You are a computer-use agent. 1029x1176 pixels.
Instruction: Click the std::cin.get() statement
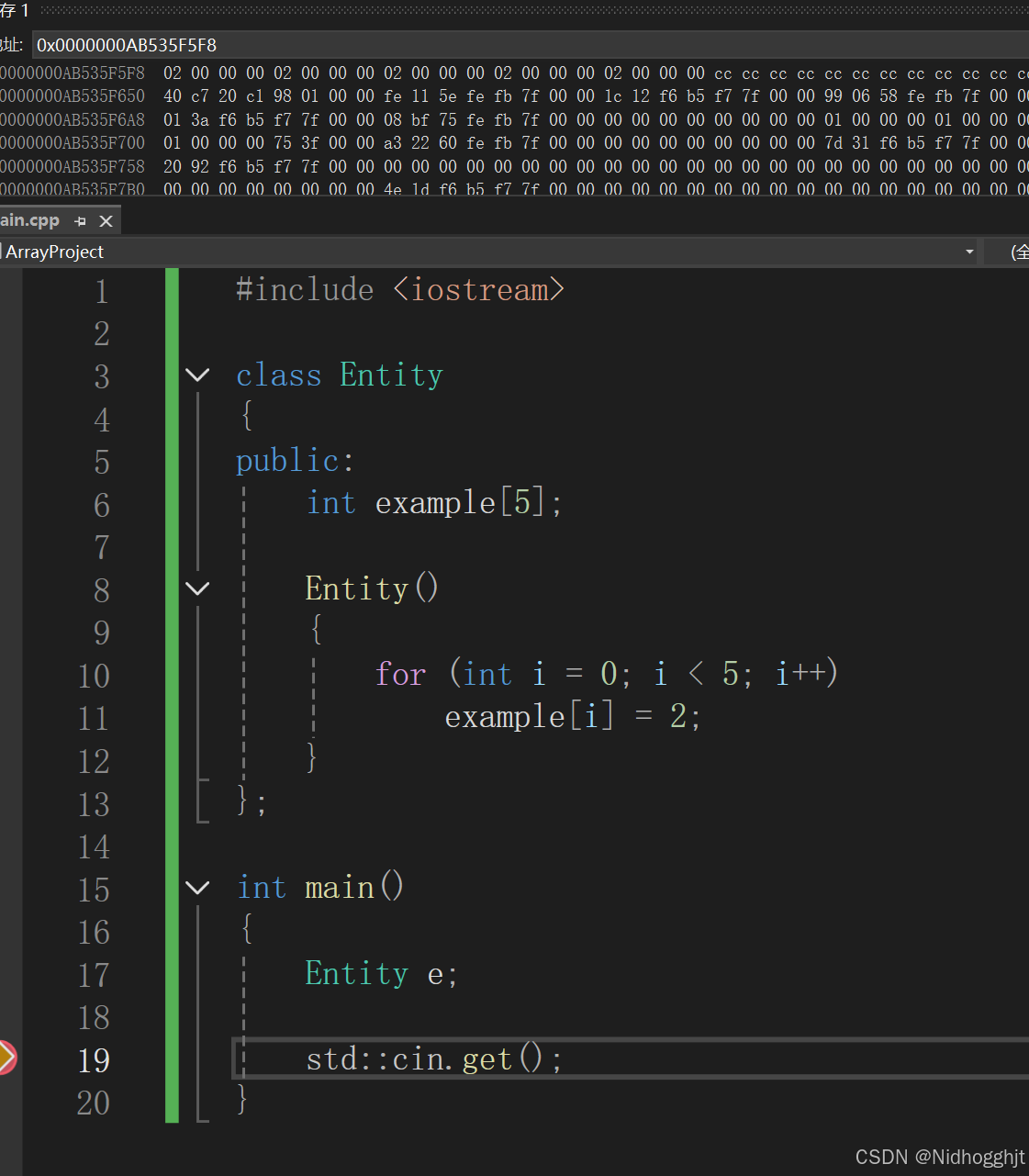pos(434,1059)
